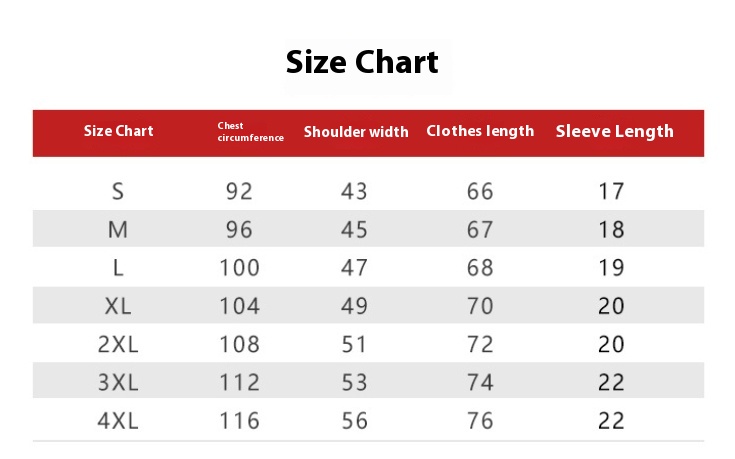Select the M size row label
The height and width of the screenshot is (459, 735).
[x=118, y=230]
